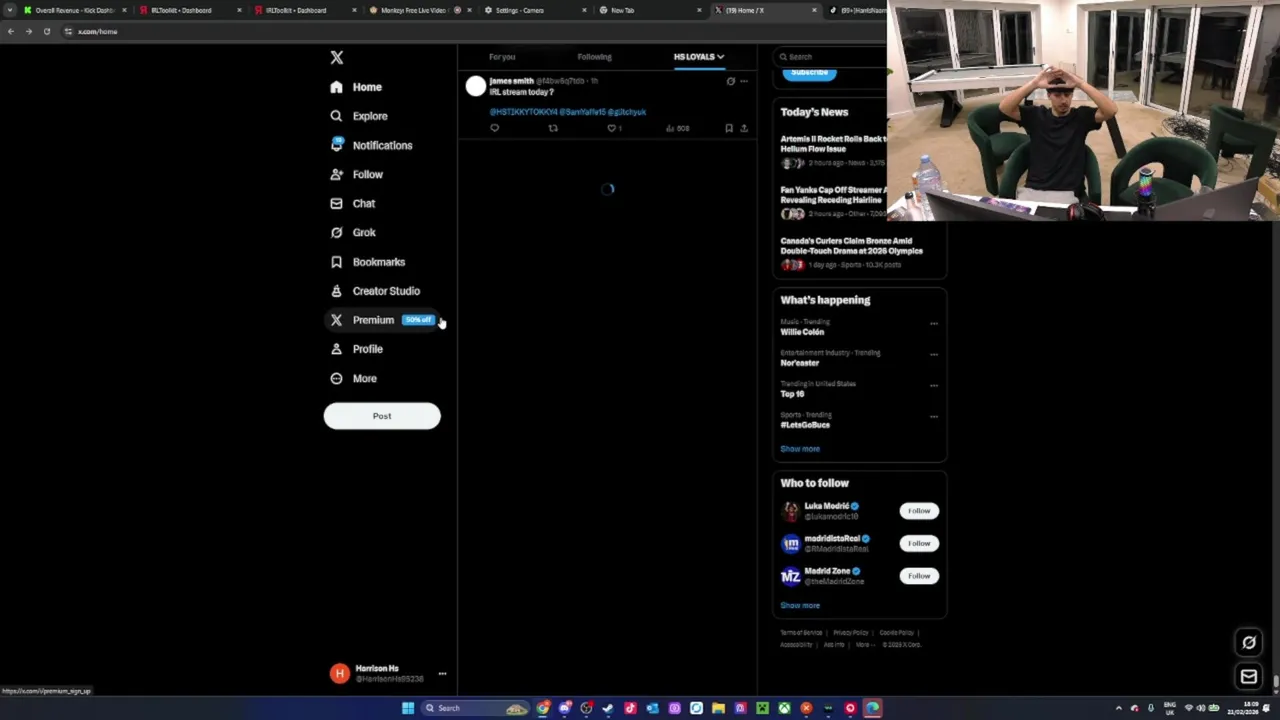
Task: Switch to the For you tab
Action: (x=502, y=57)
